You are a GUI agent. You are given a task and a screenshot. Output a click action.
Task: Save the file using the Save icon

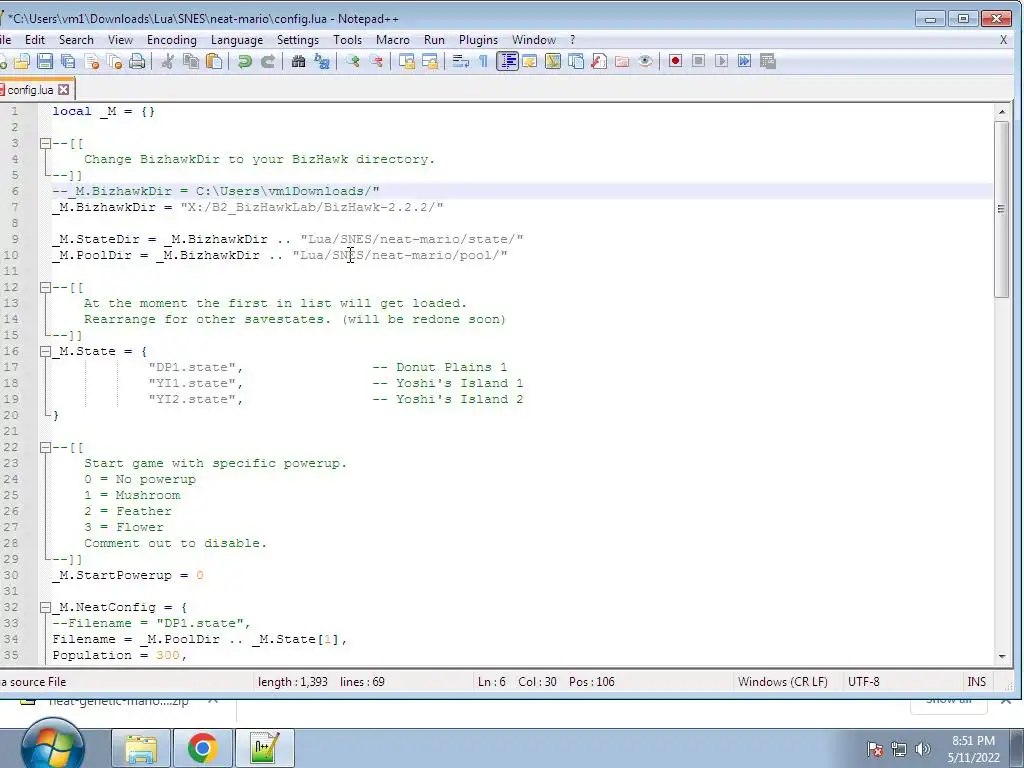click(44, 61)
